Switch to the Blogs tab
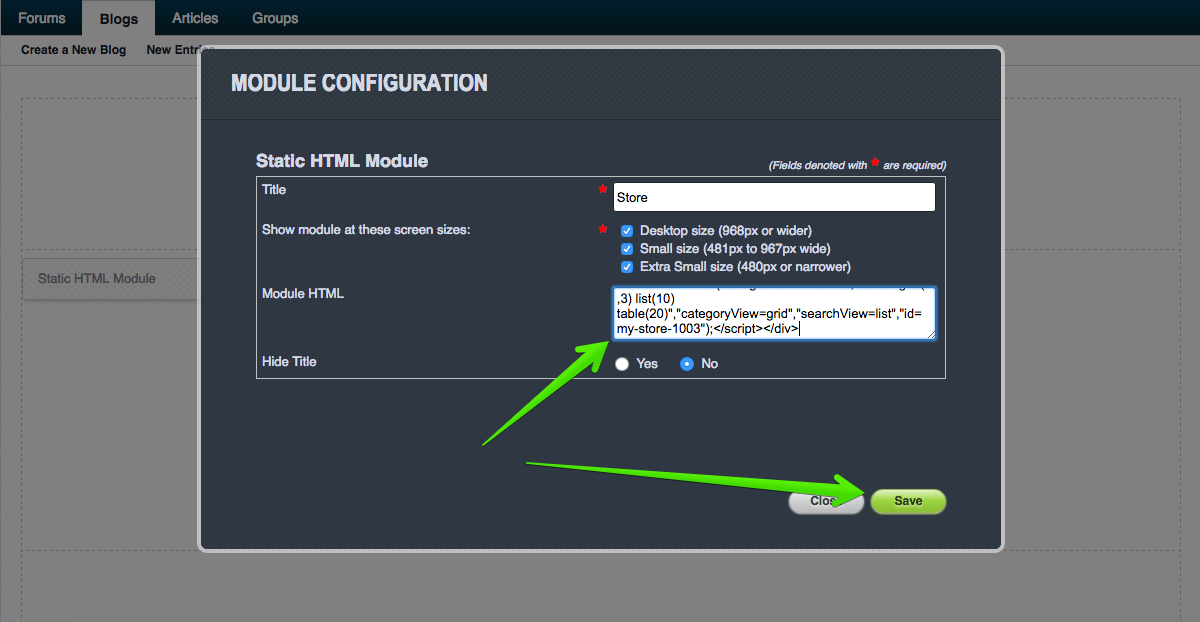 pos(119,18)
